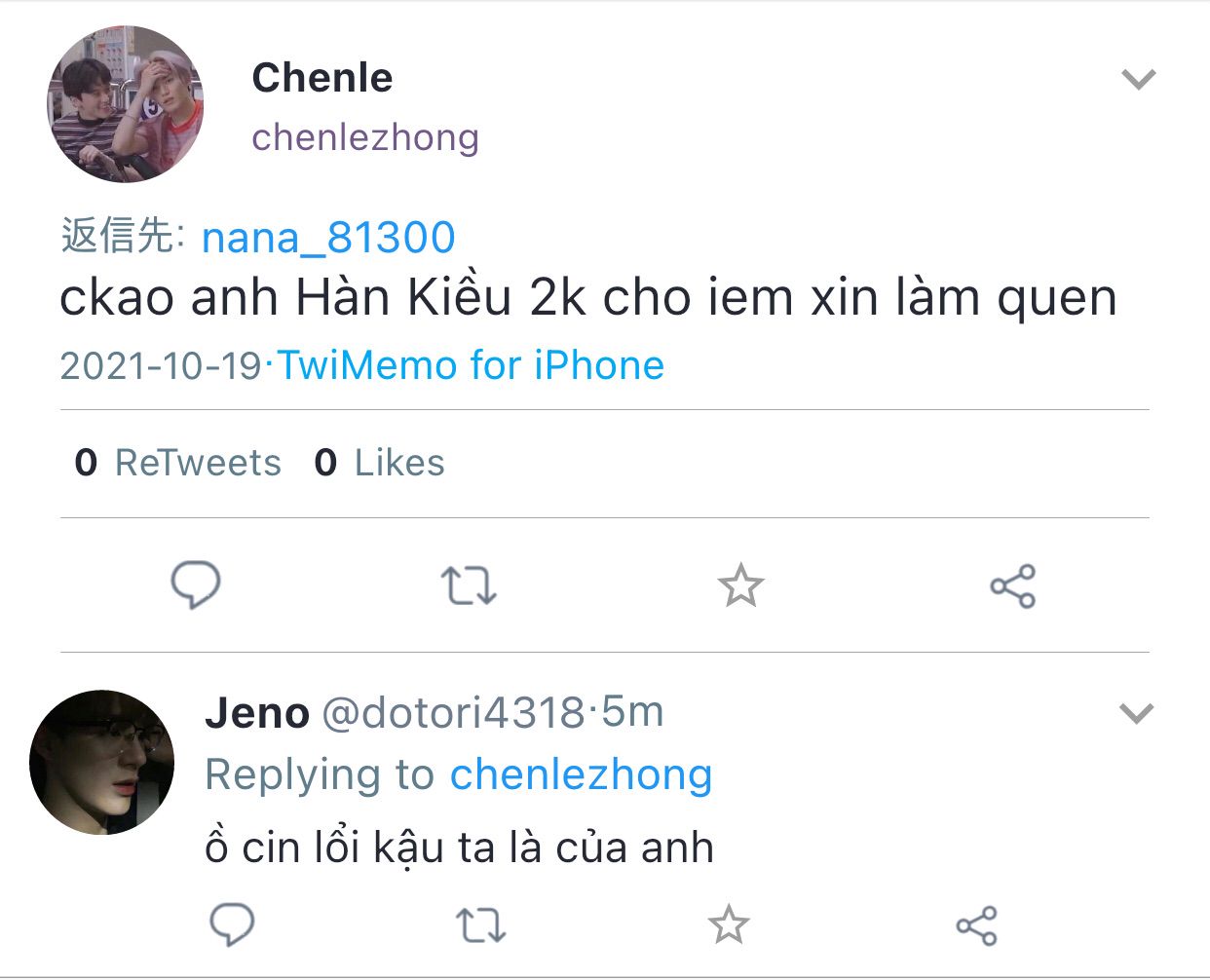Open the chevron menu on Jeno's reply
The image size is (1210, 980).
tap(1136, 713)
